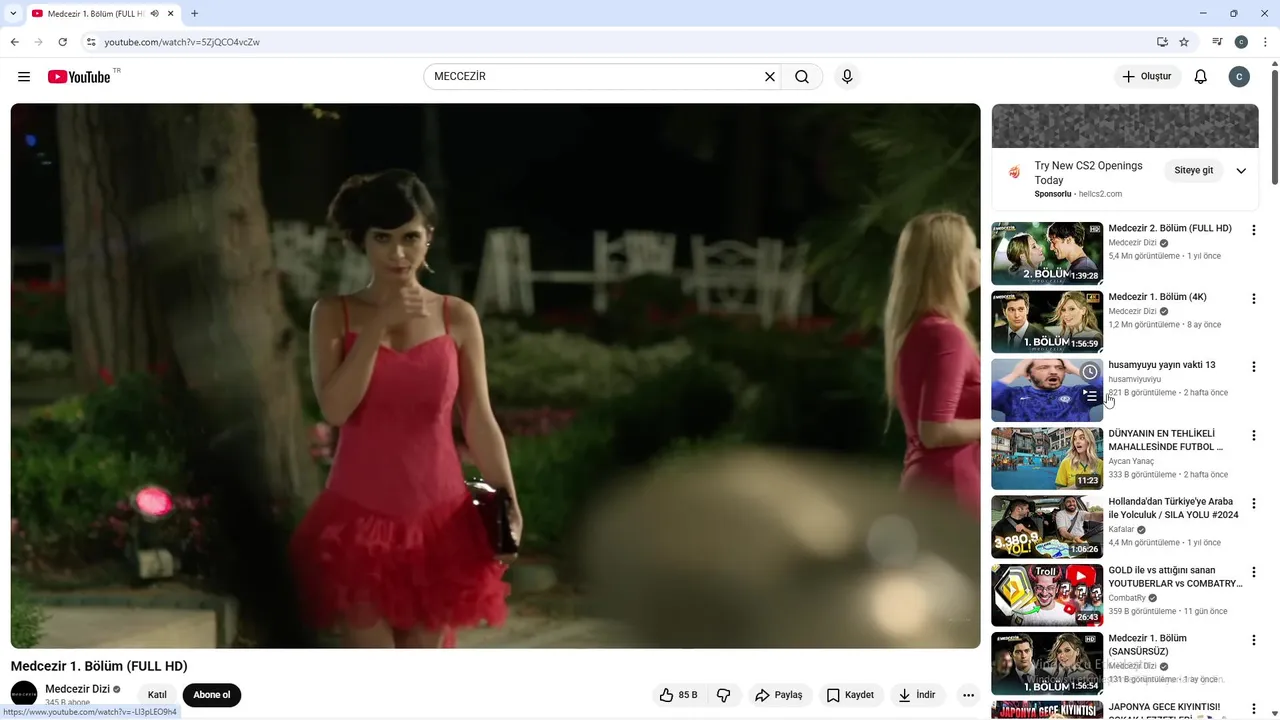The width and height of the screenshot is (1280, 720).
Task: Open the YouTube hamburger guide menu
Action: tap(24, 77)
